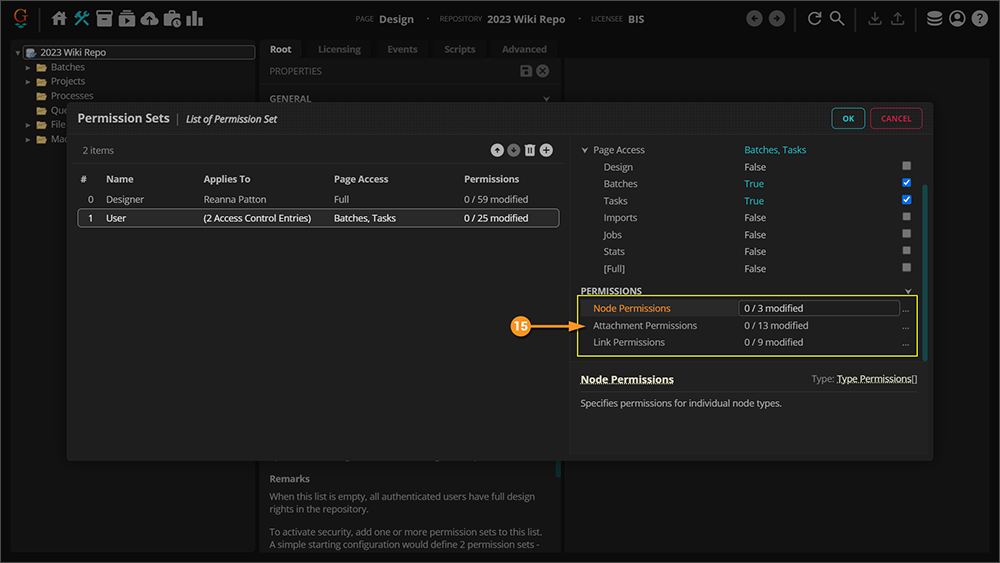The width and height of the screenshot is (1000, 563).
Task: Open search with the magnifier icon
Action: coord(837,18)
